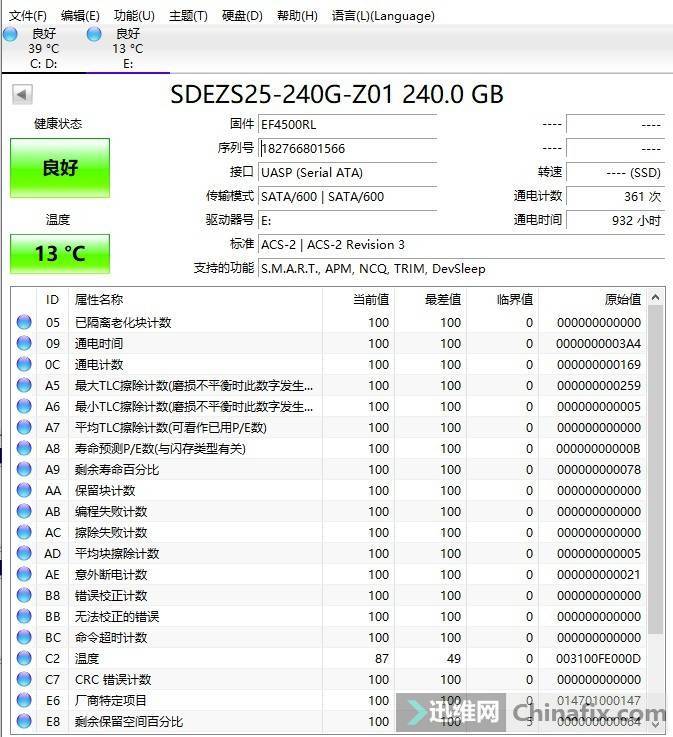Click raw value 0000000003A4
This screenshot has height=737, width=673.
click(x=598, y=344)
